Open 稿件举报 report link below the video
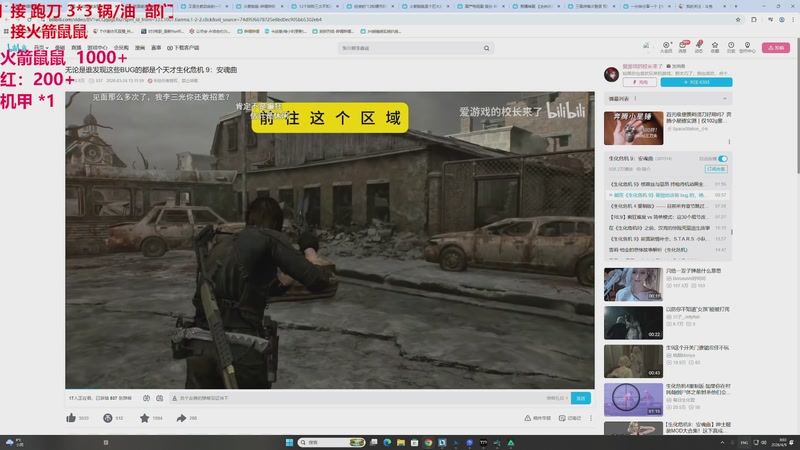Viewport: 800px width, 450px height. point(538,418)
